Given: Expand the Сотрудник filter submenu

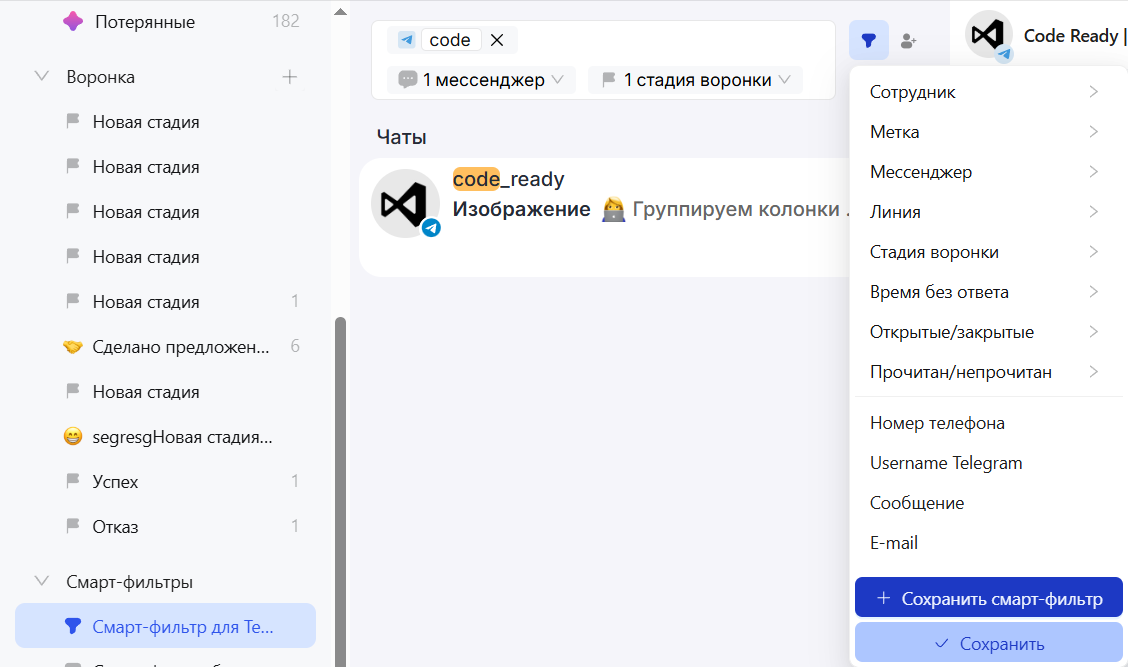Looking at the screenshot, I should point(985,92).
